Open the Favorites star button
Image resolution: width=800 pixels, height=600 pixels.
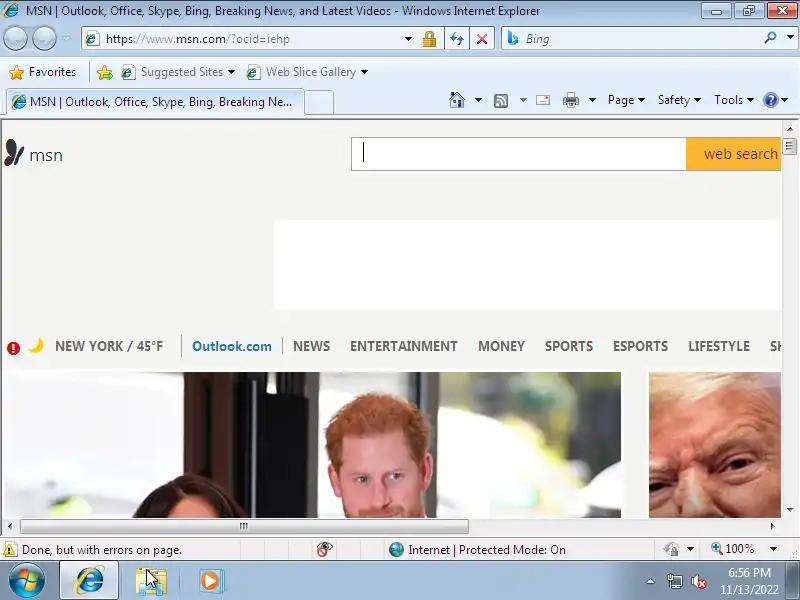click(x=42, y=72)
